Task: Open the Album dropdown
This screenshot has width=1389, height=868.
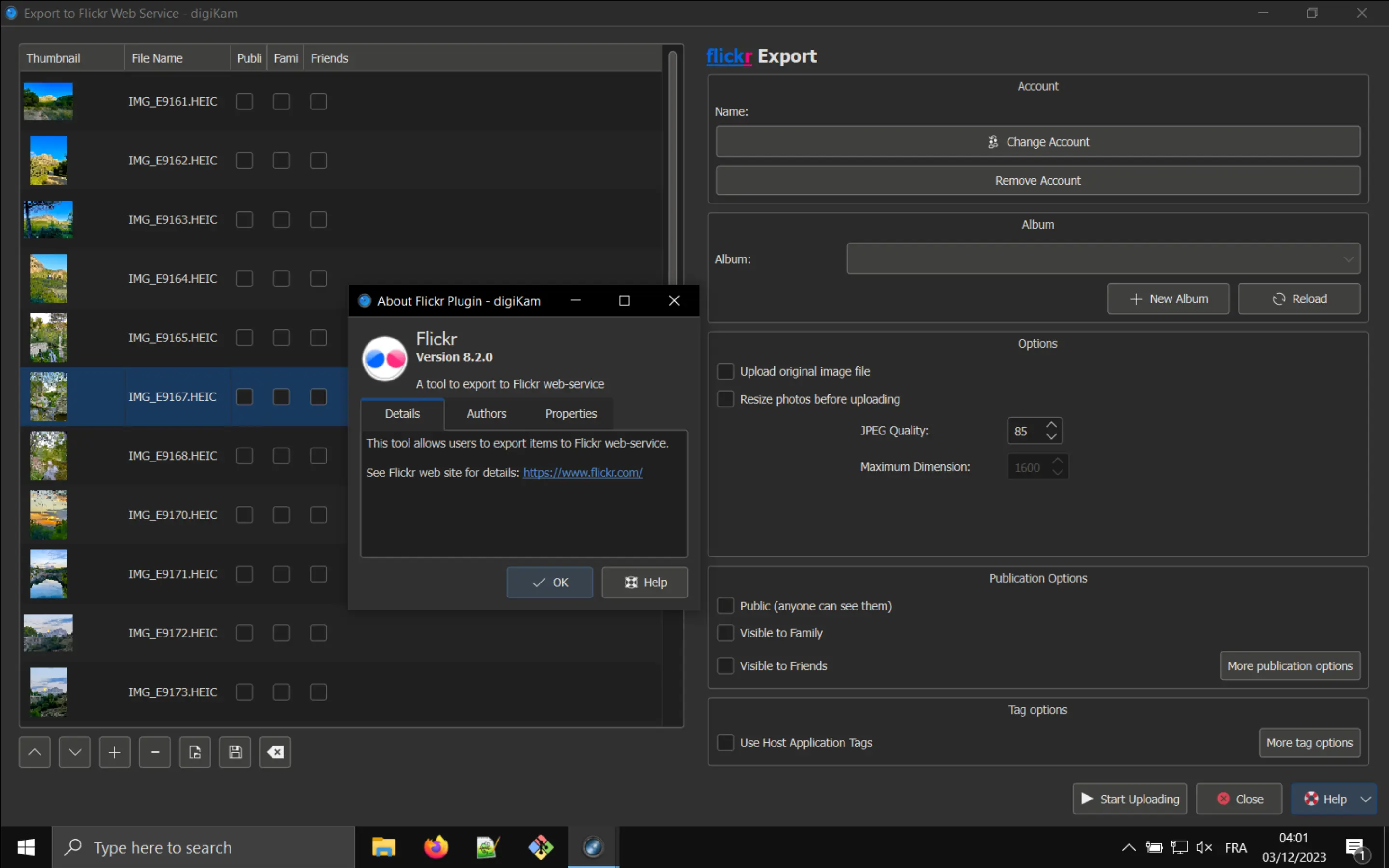Action: (x=1348, y=258)
